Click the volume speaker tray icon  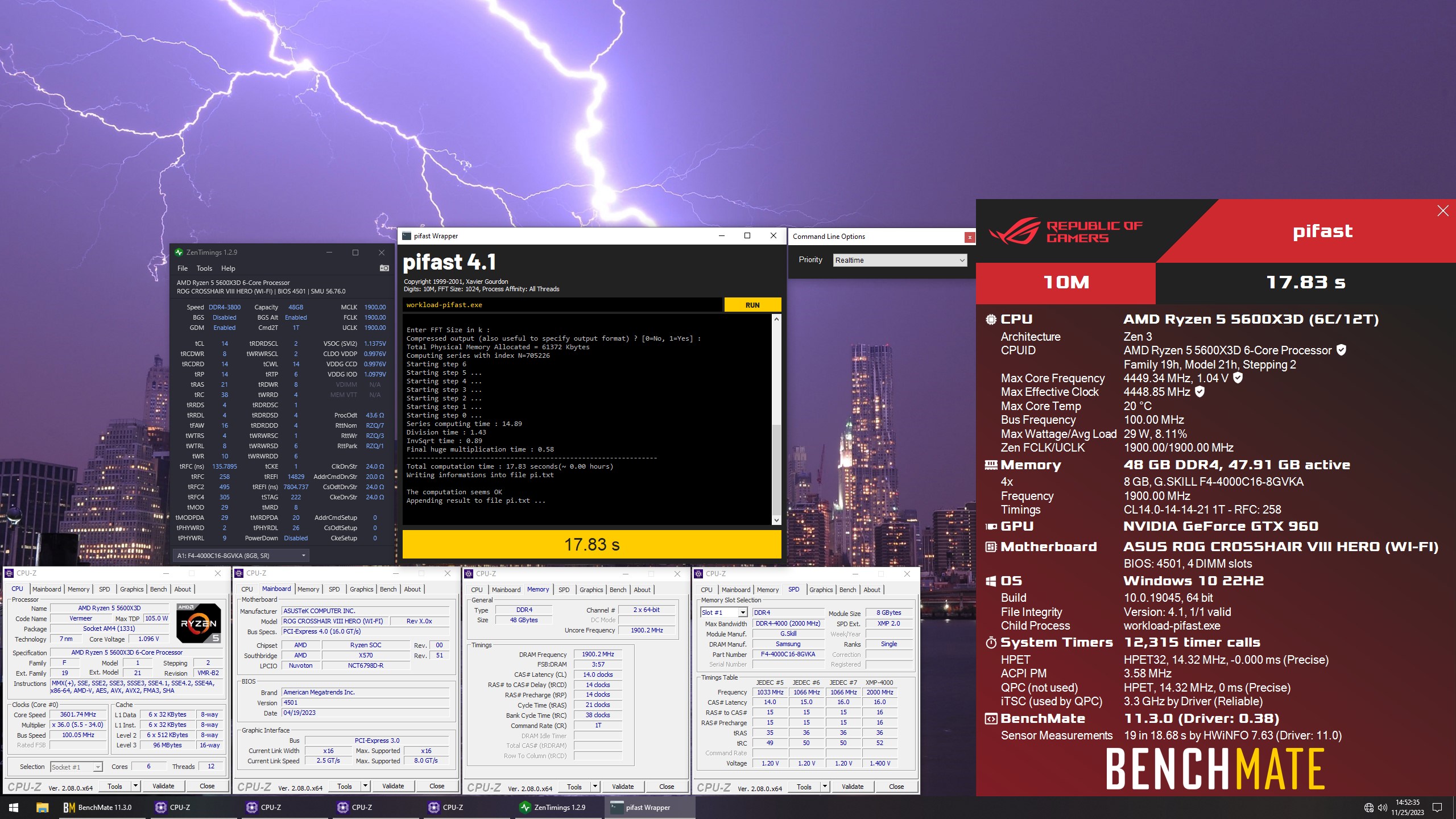1382,807
